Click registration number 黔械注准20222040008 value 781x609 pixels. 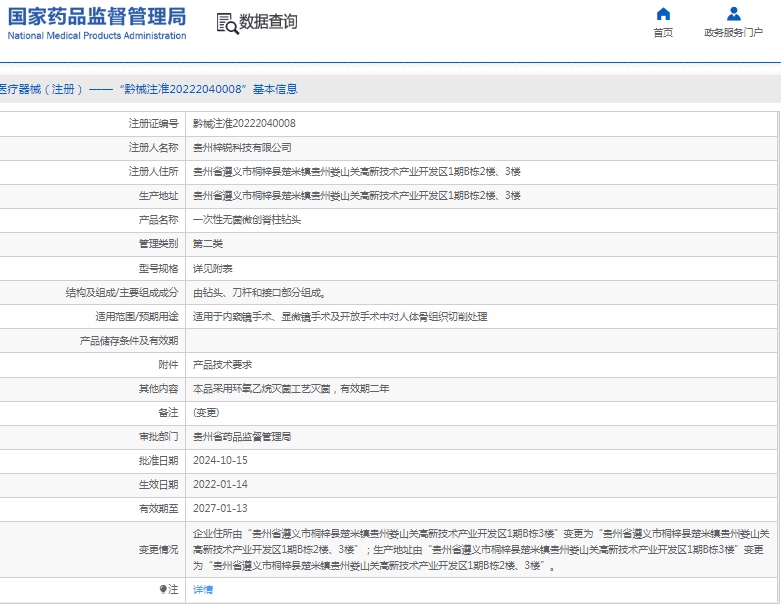244,124
